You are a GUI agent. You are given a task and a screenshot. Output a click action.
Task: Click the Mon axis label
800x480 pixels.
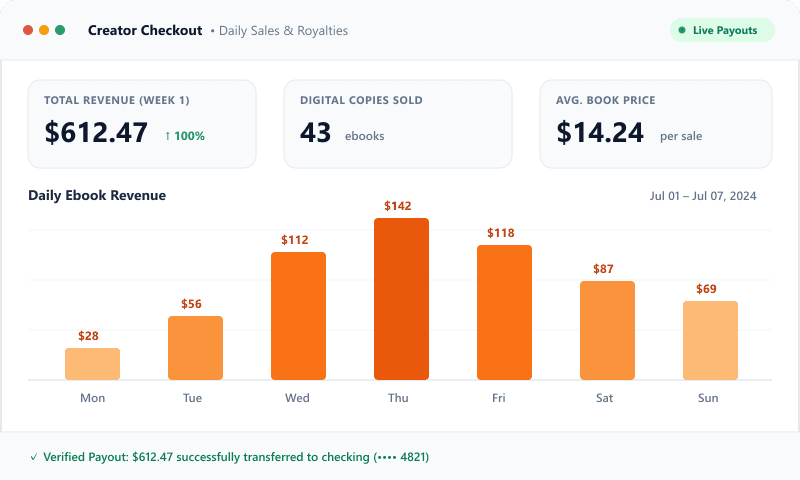tap(92, 398)
